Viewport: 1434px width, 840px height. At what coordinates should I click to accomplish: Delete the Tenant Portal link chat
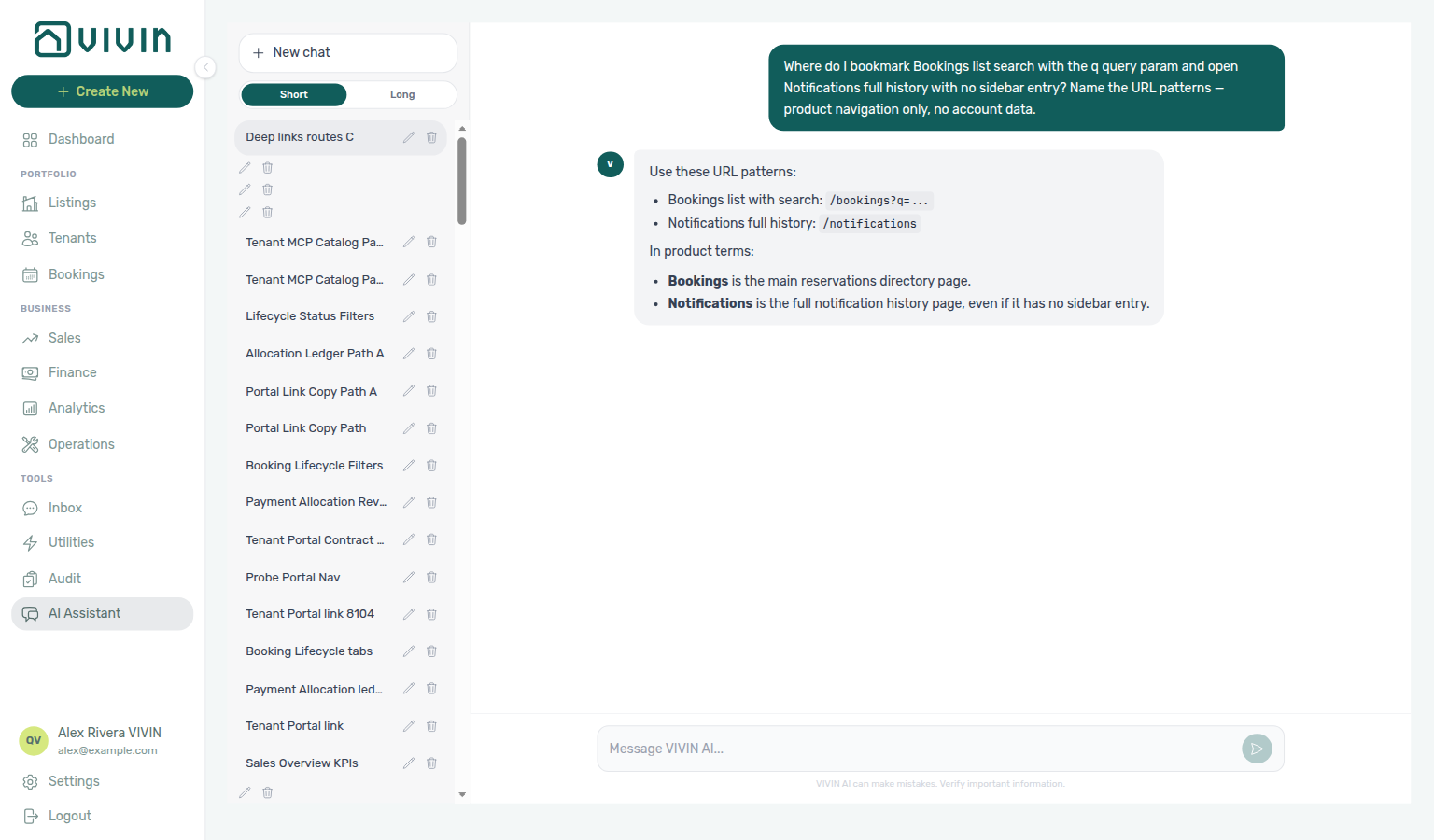(431, 726)
